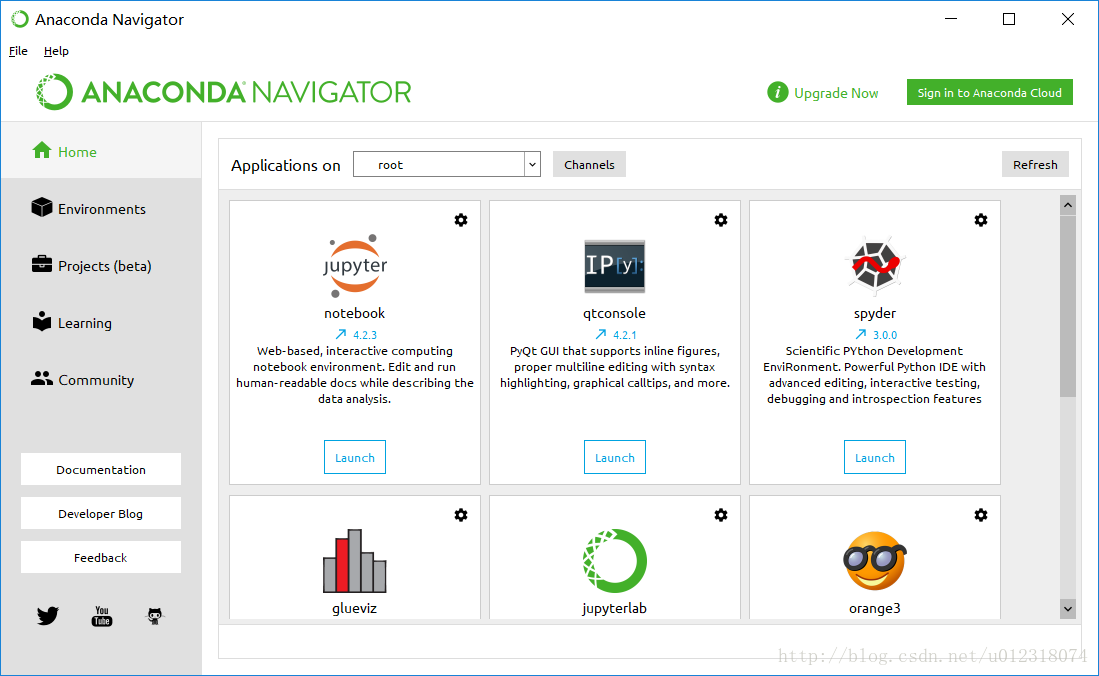1099x676 pixels.
Task: Click the glueviz application name
Action: (x=355, y=608)
